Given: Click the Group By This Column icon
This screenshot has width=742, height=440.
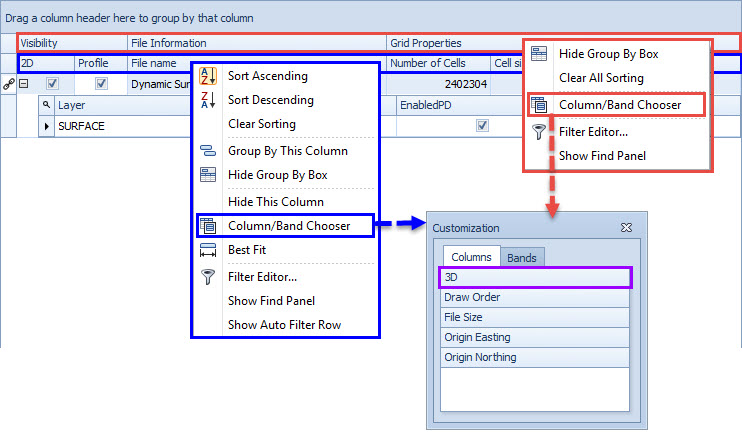Looking at the screenshot, I should 208,151.
